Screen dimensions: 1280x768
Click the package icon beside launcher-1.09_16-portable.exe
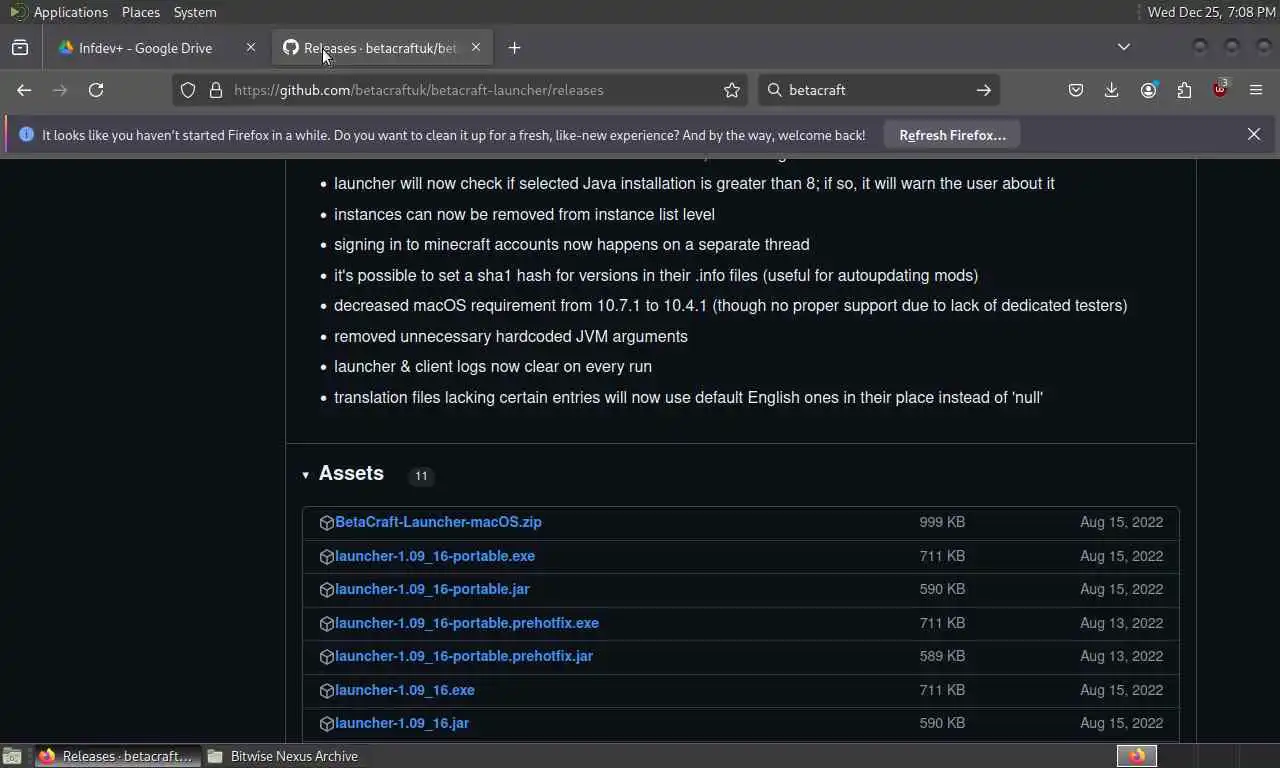click(326, 557)
